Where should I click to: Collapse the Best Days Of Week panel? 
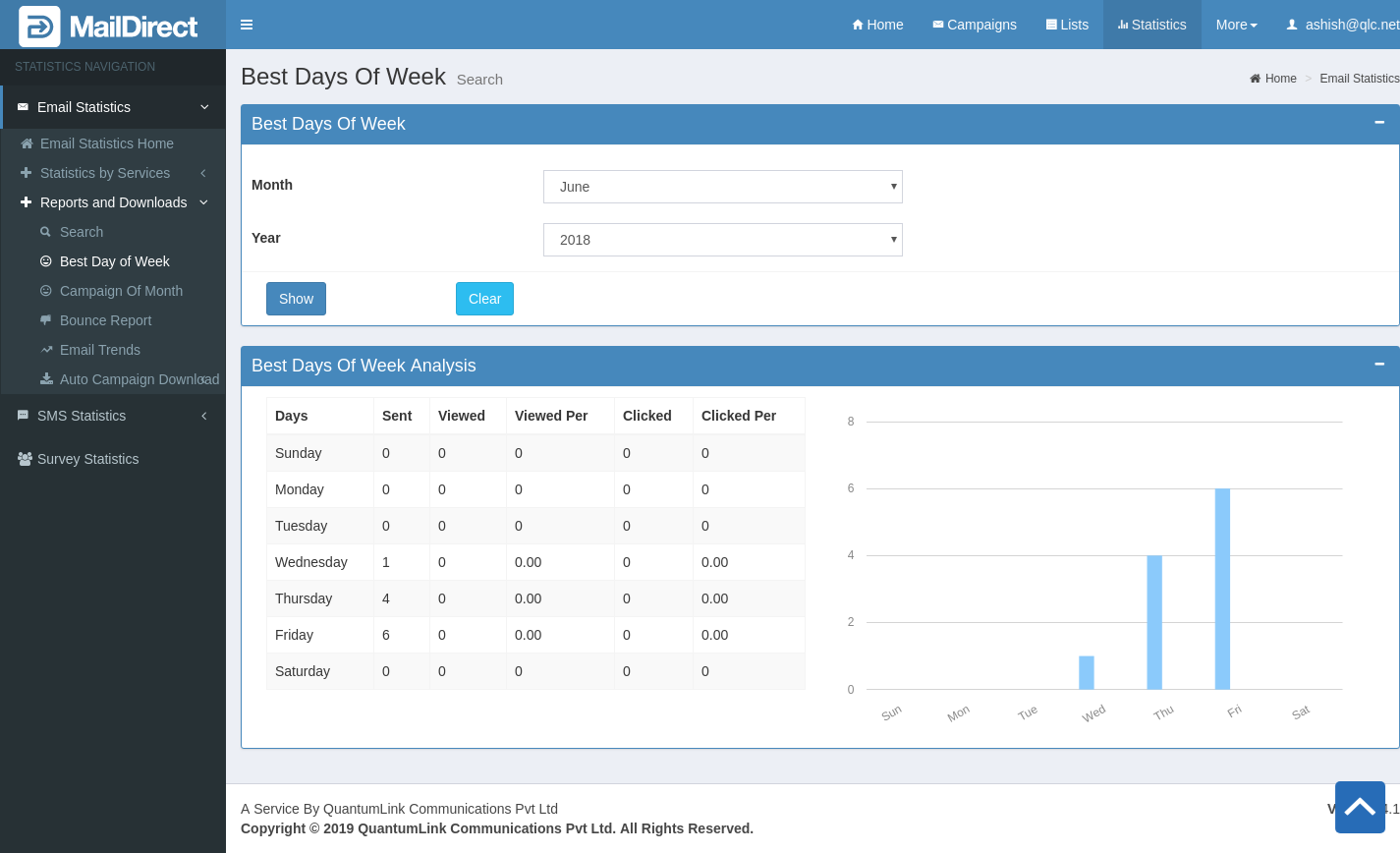pyautogui.click(x=1379, y=123)
